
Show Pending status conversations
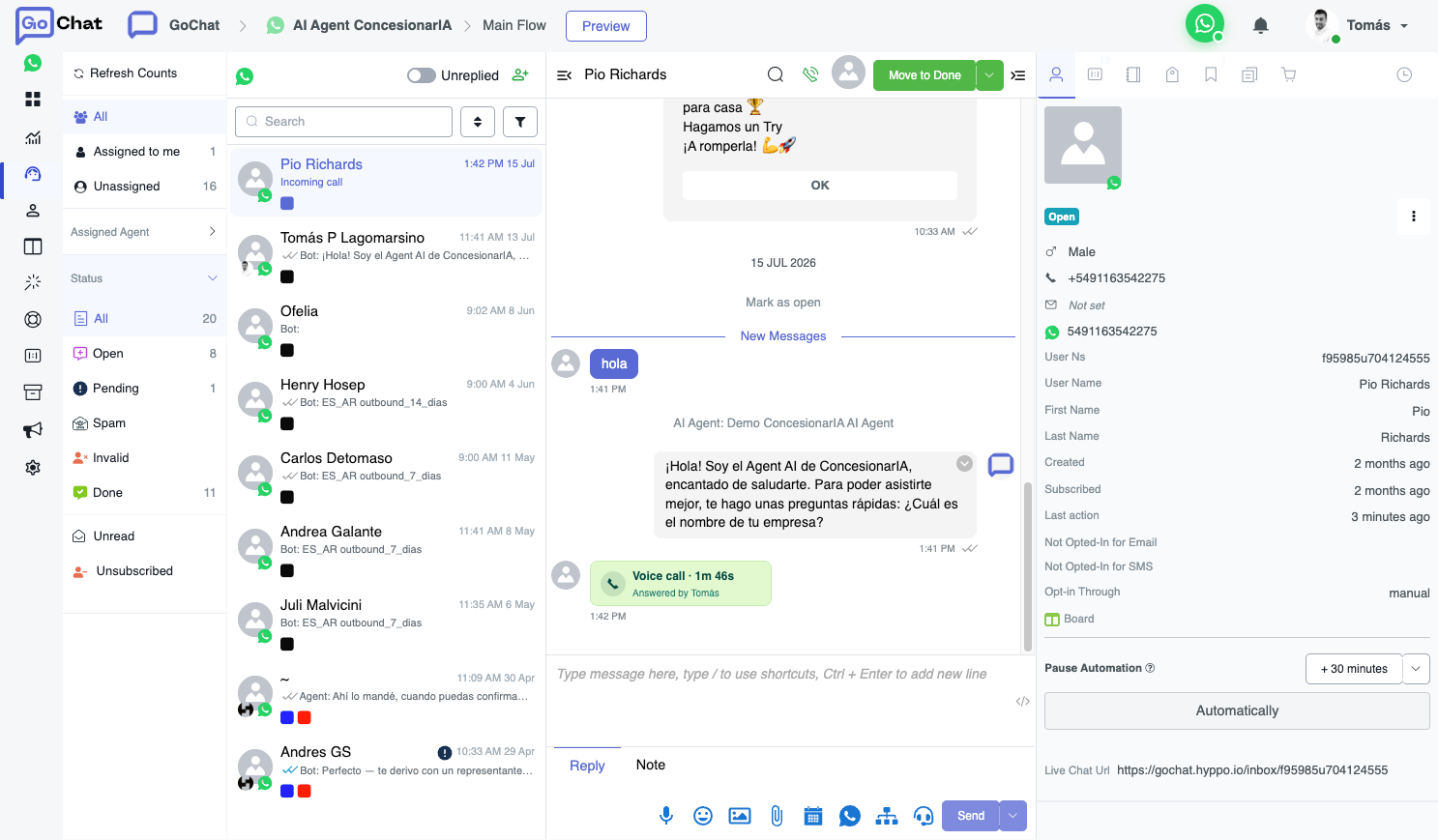click(x=144, y=389)
